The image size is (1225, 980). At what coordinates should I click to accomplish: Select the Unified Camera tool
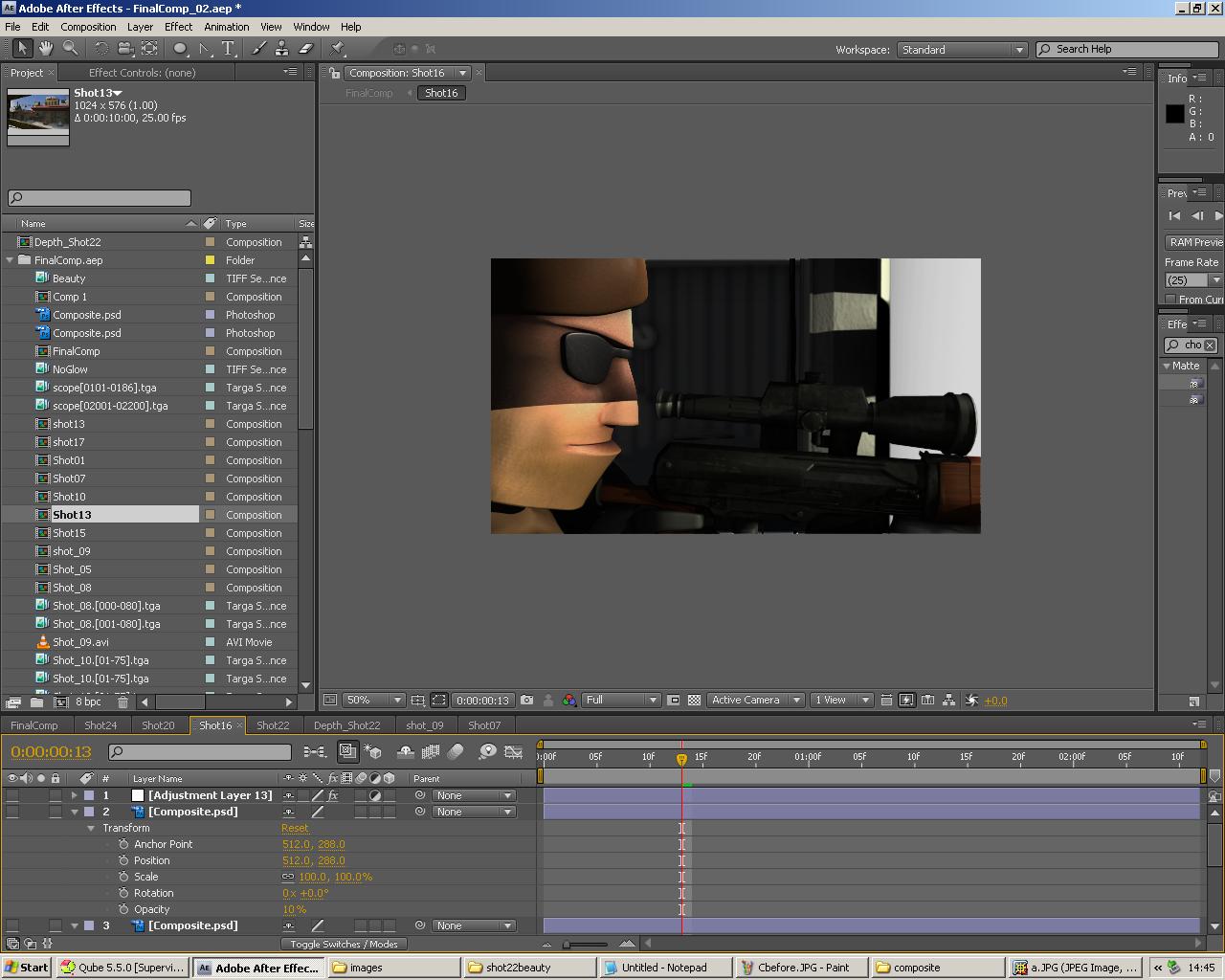[125, 48]
